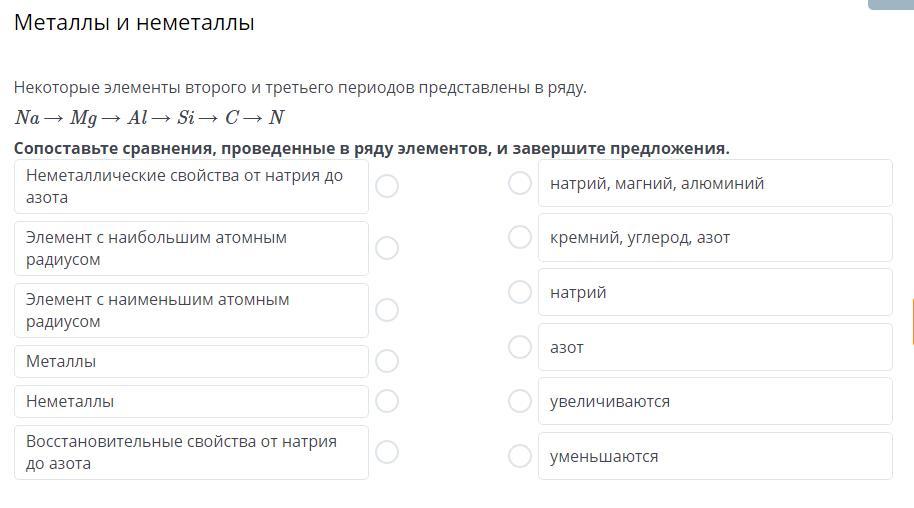Click circle next to 'Элемент с наименьшим атомным радиусом'
This screenshot has width=914, height=508.
387,310
